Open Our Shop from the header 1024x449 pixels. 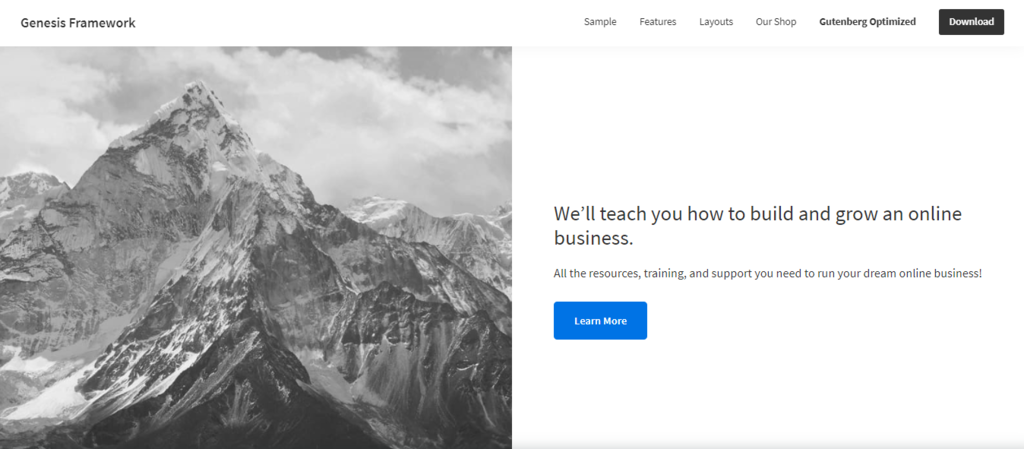coord(776,22)
